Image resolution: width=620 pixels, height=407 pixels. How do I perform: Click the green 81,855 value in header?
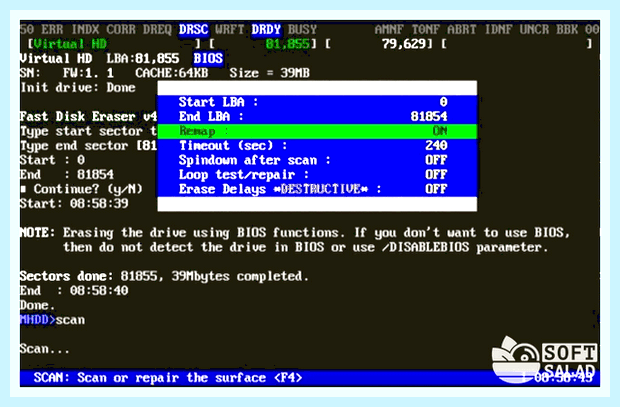[x=287, y=44]
